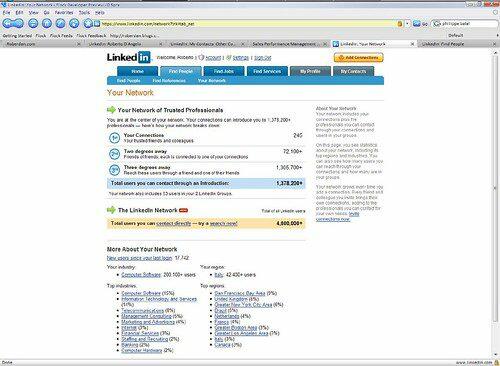Click the browser back arrow button

tap(8, 23)
